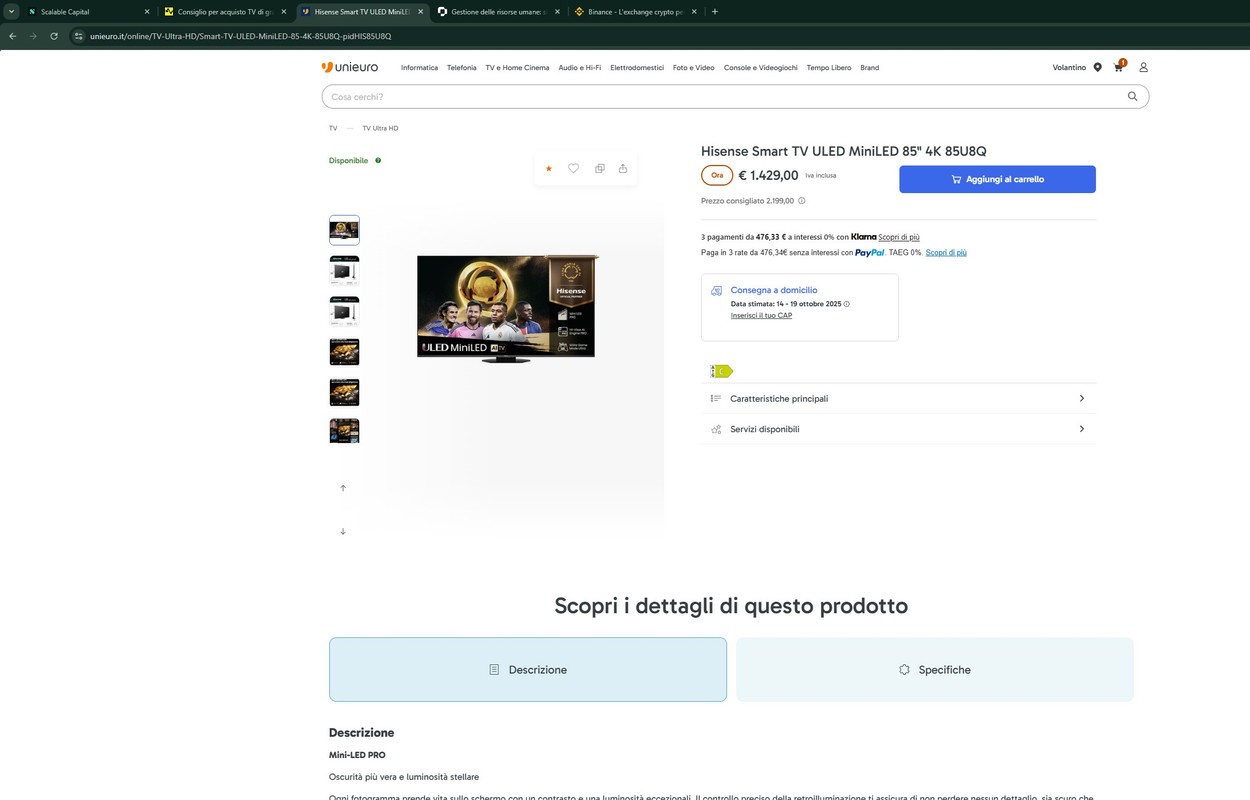
Task: Click Inserisci il tuo CAP link
Action: point(761,315)
